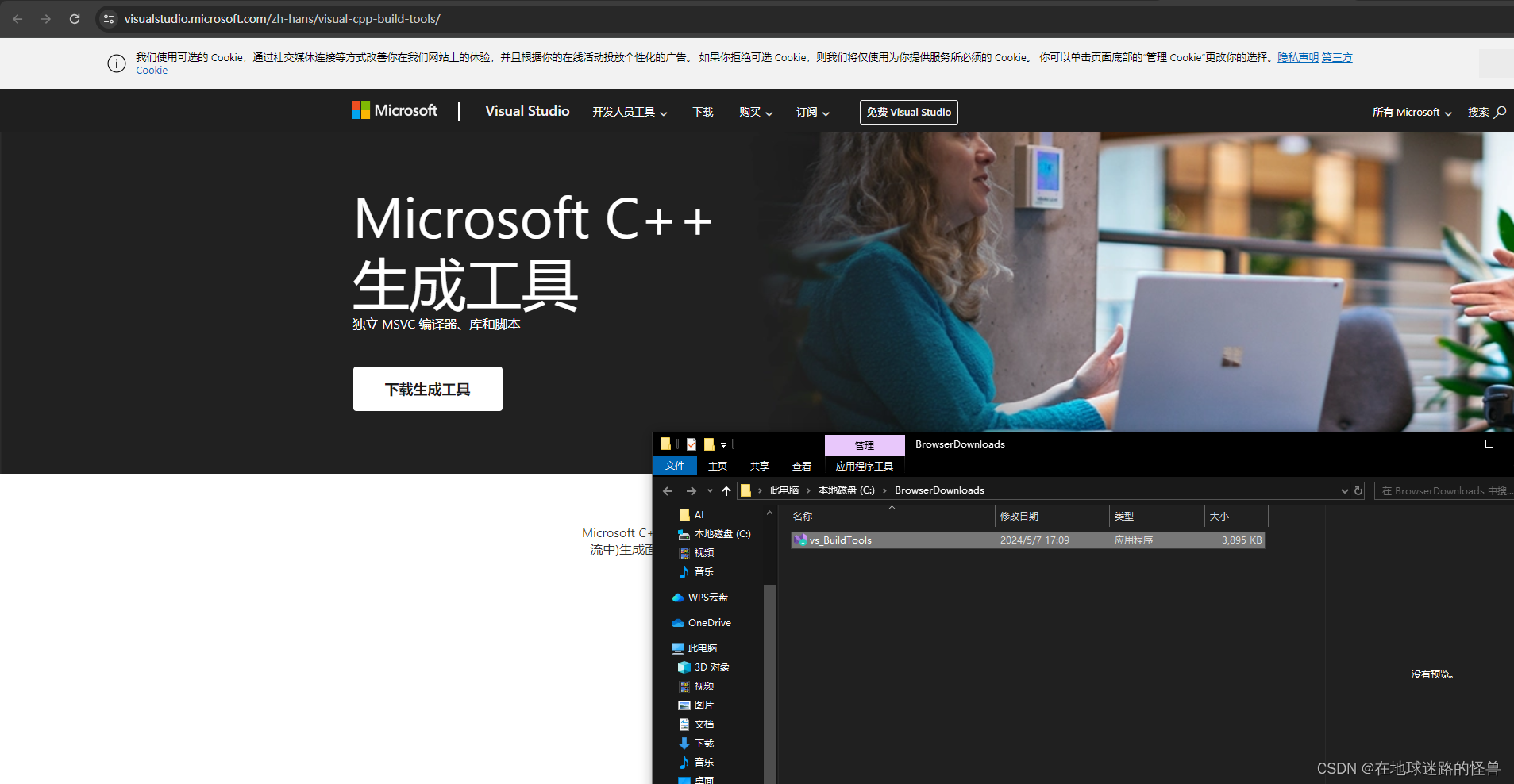1514x784 pixels.
Task: Open OneDrive in navigation pane
Action: coord(702,623)
